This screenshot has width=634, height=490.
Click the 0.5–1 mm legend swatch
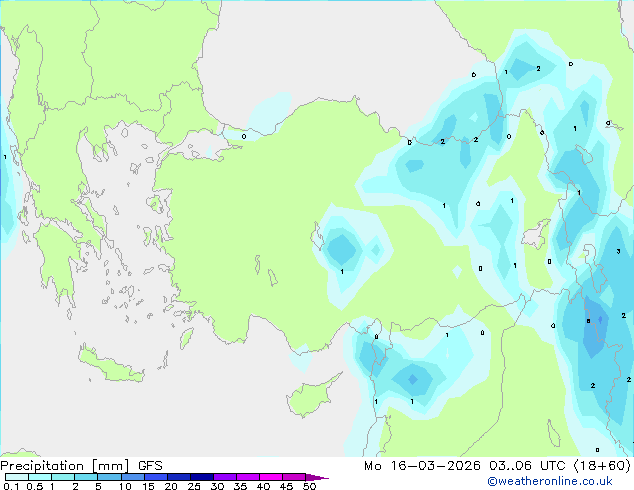(40, 477)
